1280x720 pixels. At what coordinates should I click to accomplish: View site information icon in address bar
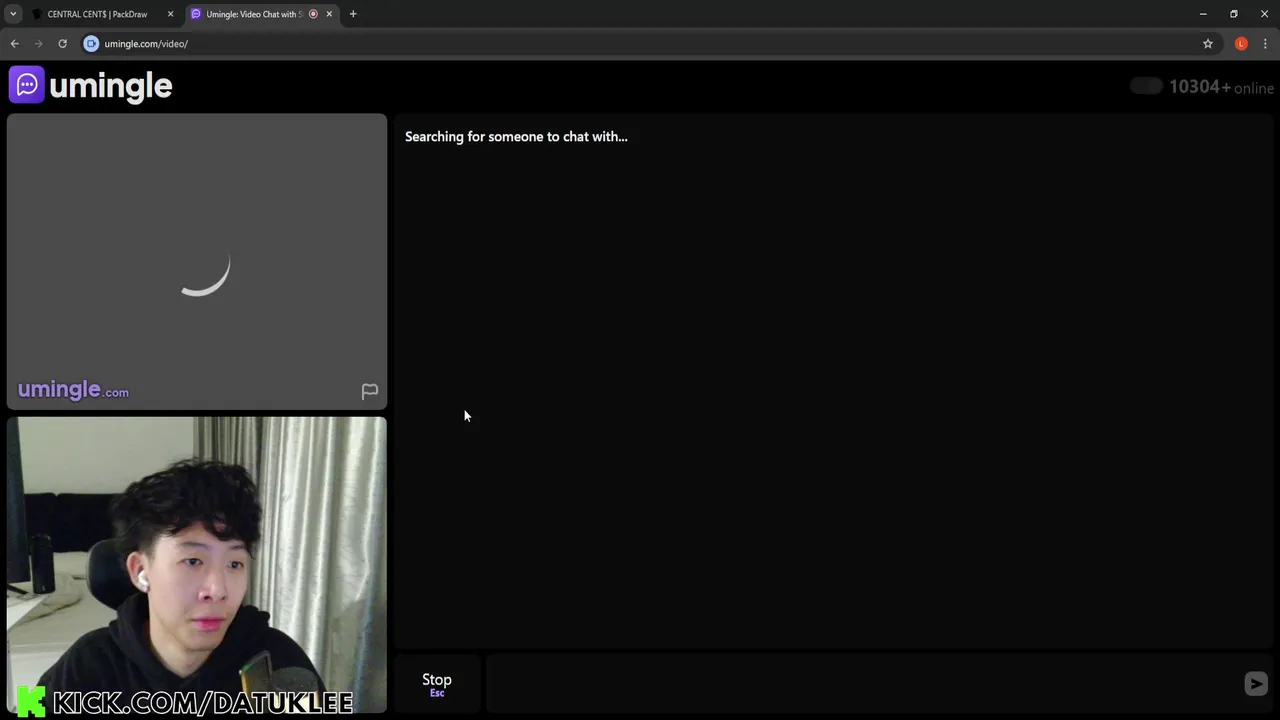[91, 44]
